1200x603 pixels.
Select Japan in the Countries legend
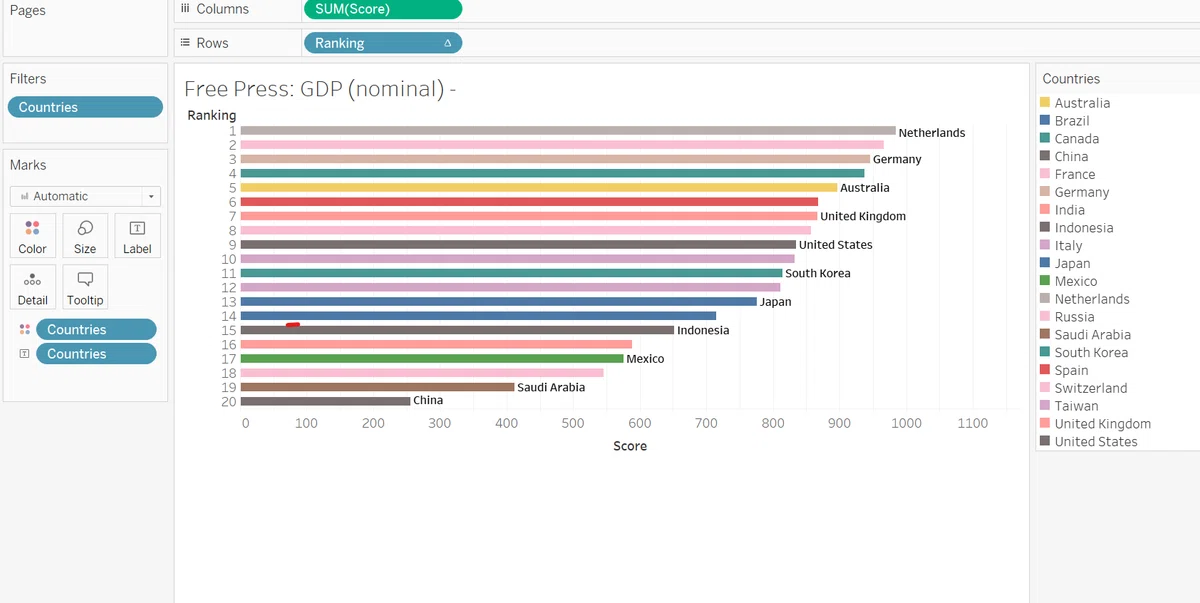pyautogui.click(x=1072, y=264)
